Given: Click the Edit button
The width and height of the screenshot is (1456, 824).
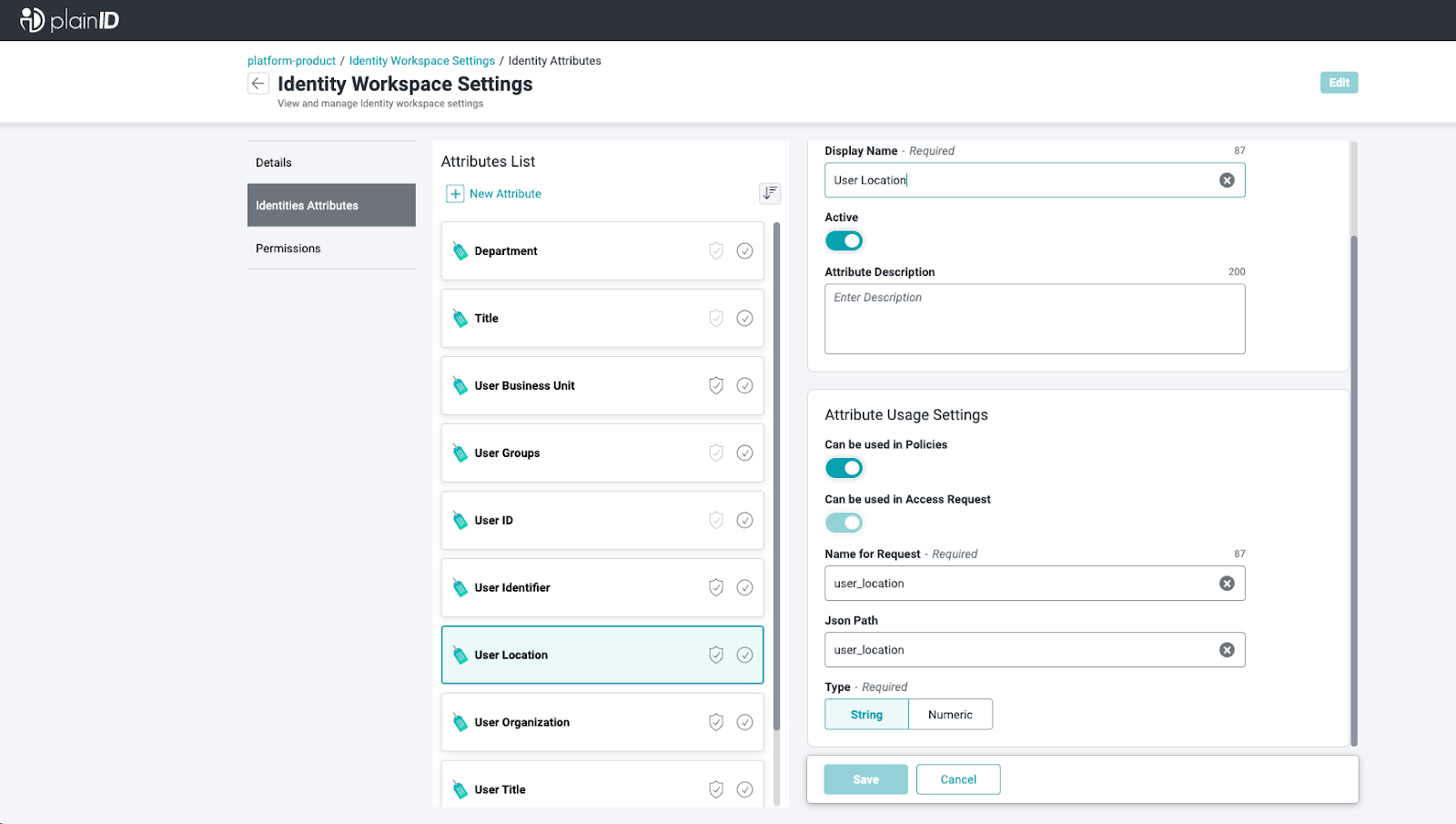Looking at the screenshot, I should point(1339,83).
